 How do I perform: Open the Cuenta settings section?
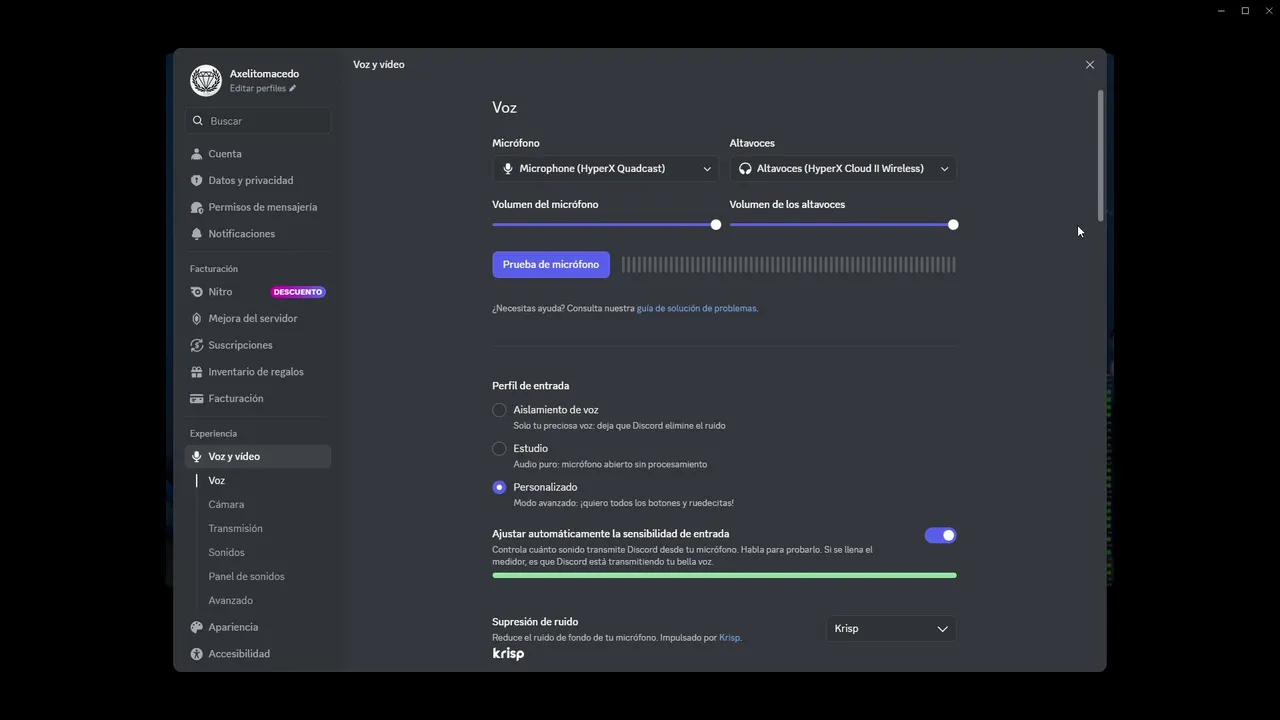[258, 154]
